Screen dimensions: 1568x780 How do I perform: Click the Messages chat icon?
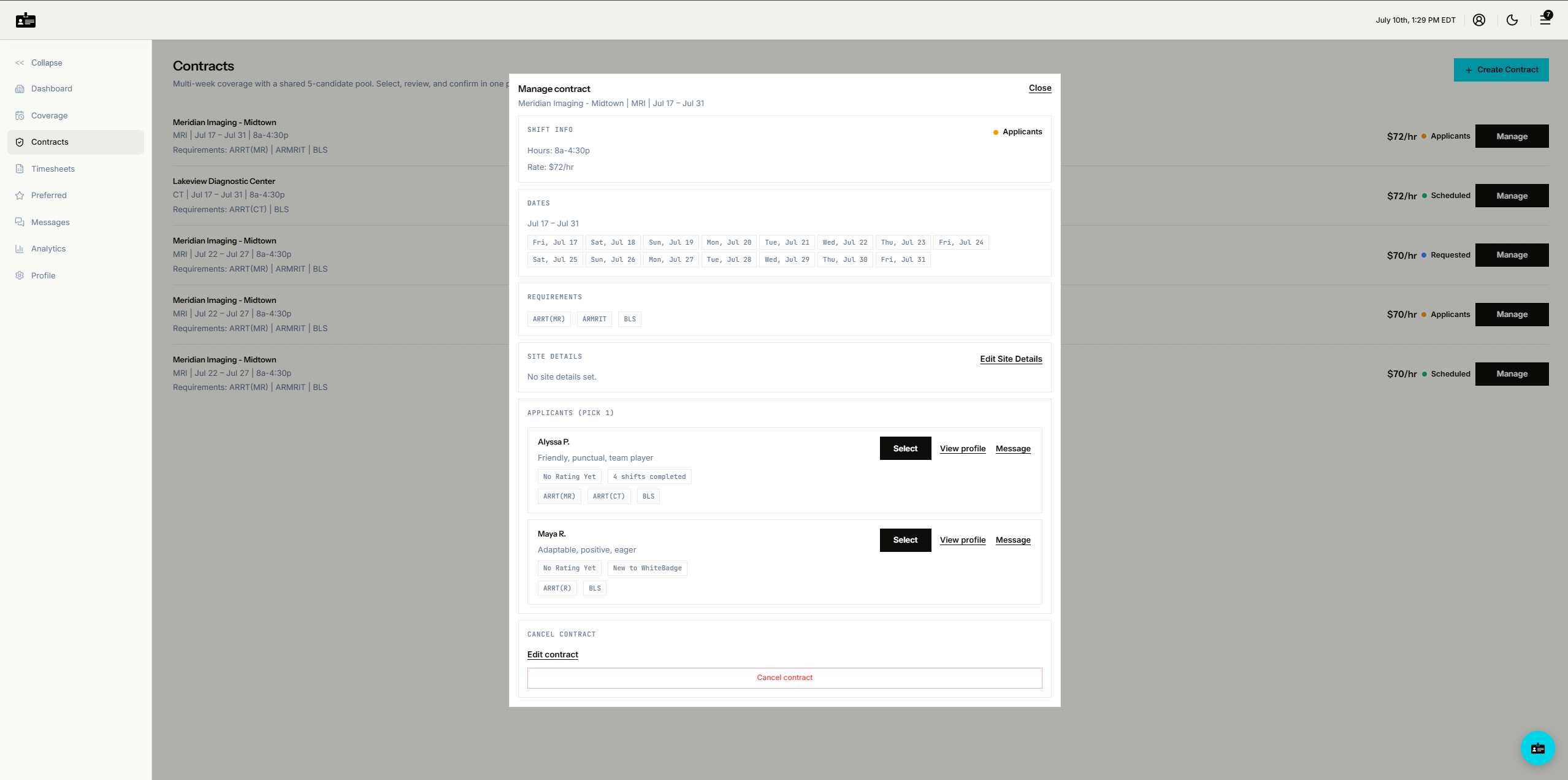pyautogui.click(x=20, y=222)
